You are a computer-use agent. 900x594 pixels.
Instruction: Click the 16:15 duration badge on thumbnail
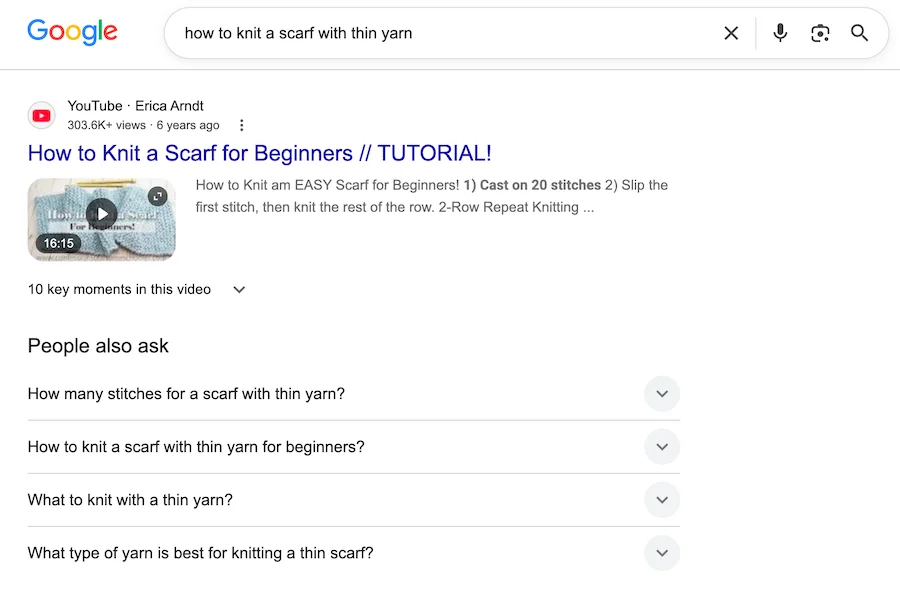point(59,243)
